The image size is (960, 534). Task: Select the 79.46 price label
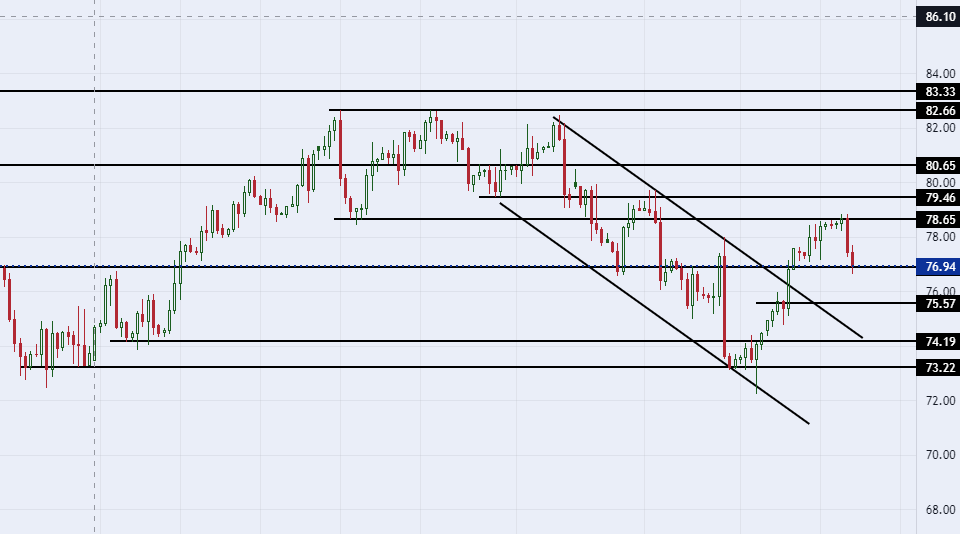pyautogui.click(x=938, y=197)
